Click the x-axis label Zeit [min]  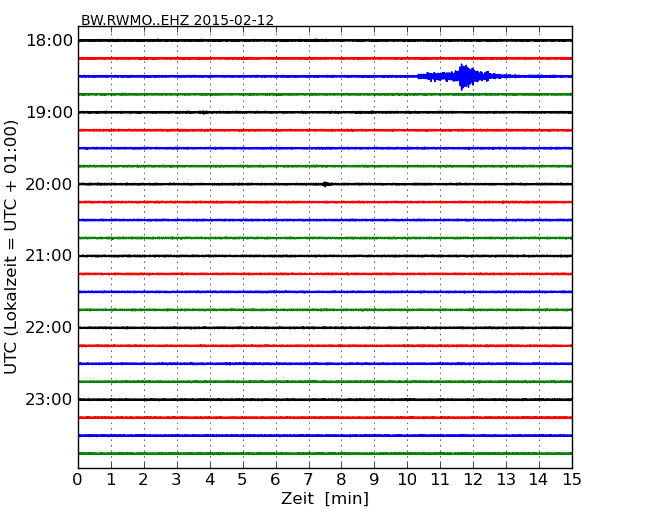point(325,498)
